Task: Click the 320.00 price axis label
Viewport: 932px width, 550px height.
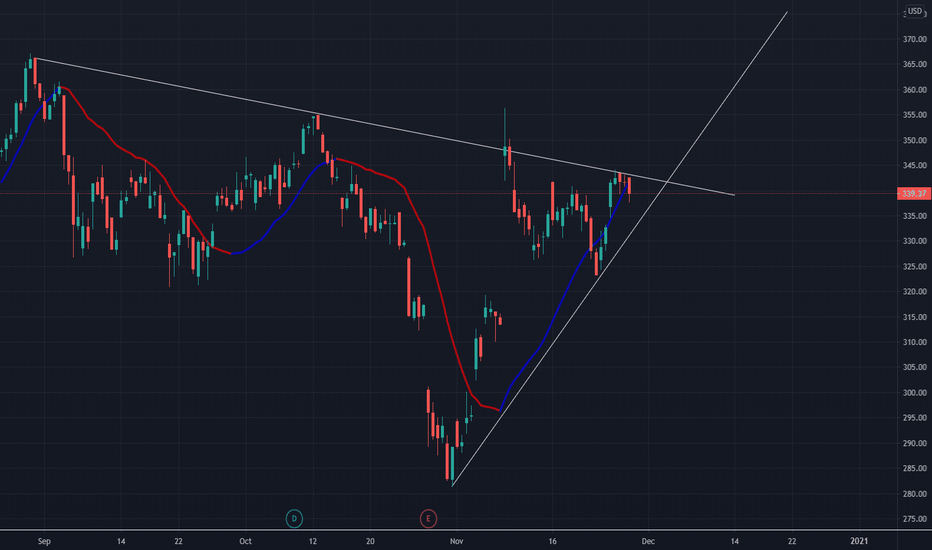Action: point(915,291)
